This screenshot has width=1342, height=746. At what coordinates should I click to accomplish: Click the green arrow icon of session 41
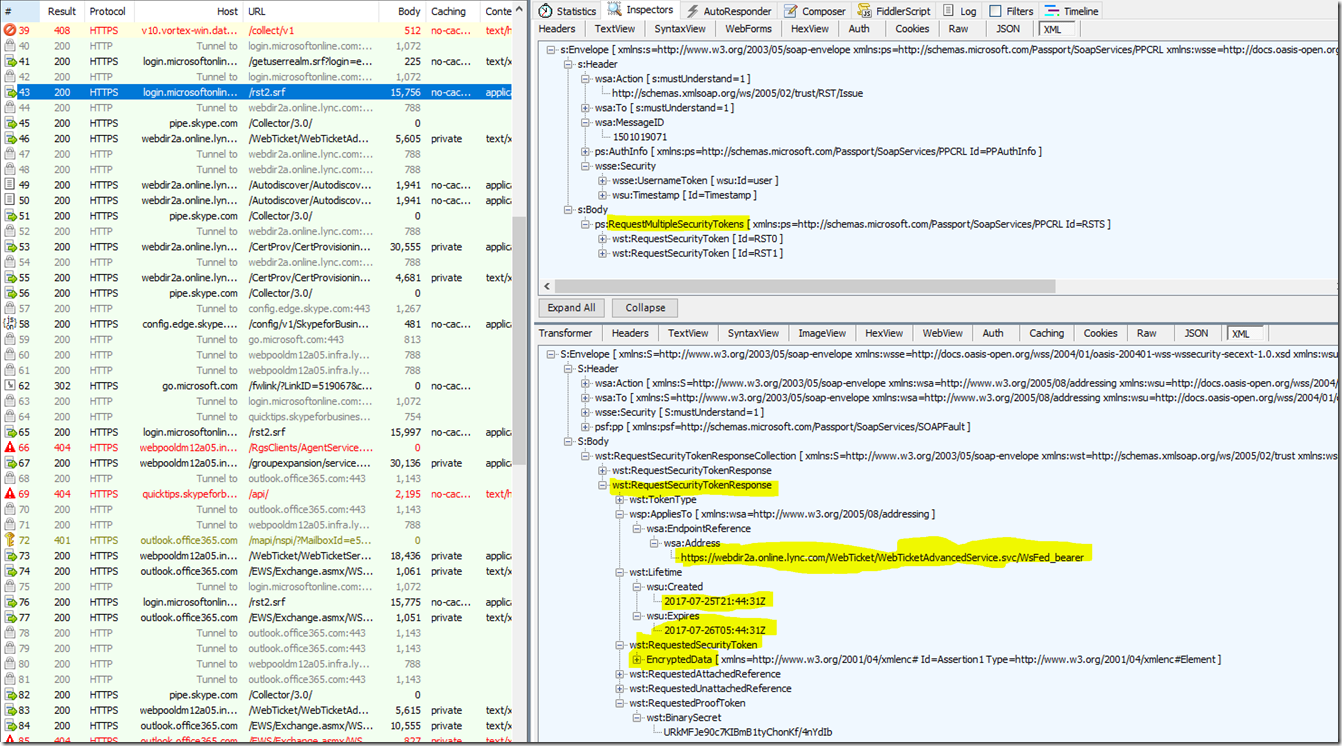(x=10, y=62)
